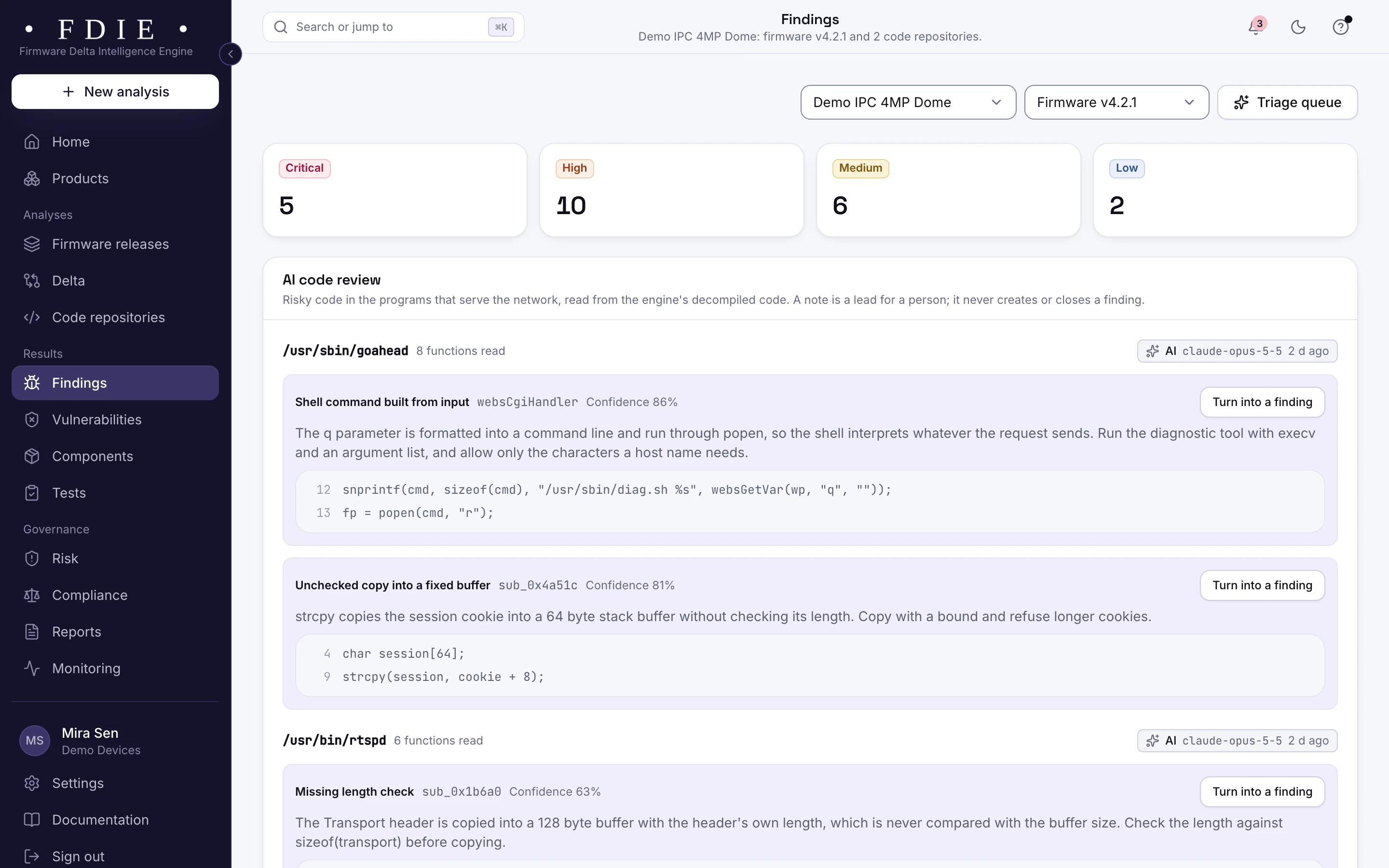Click the search magnifier icon

281,27
